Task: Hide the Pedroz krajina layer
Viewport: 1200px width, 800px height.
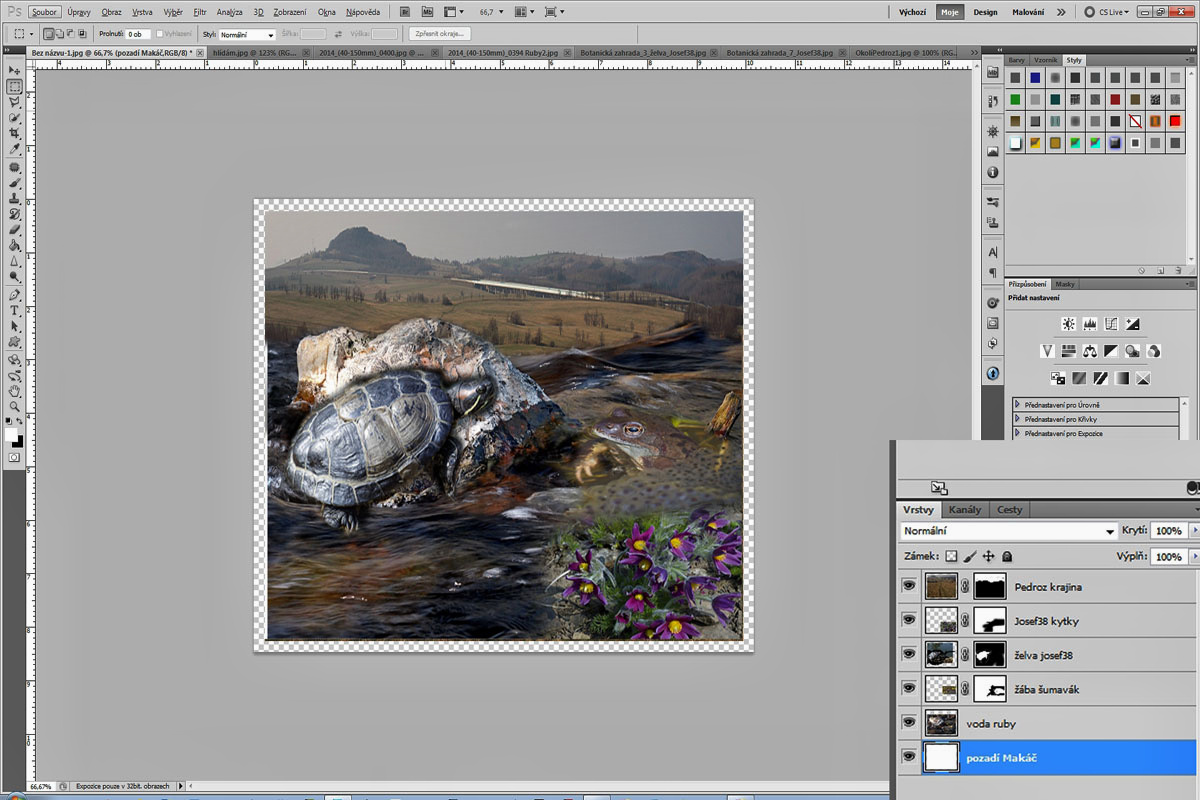Action: point(908,587)
